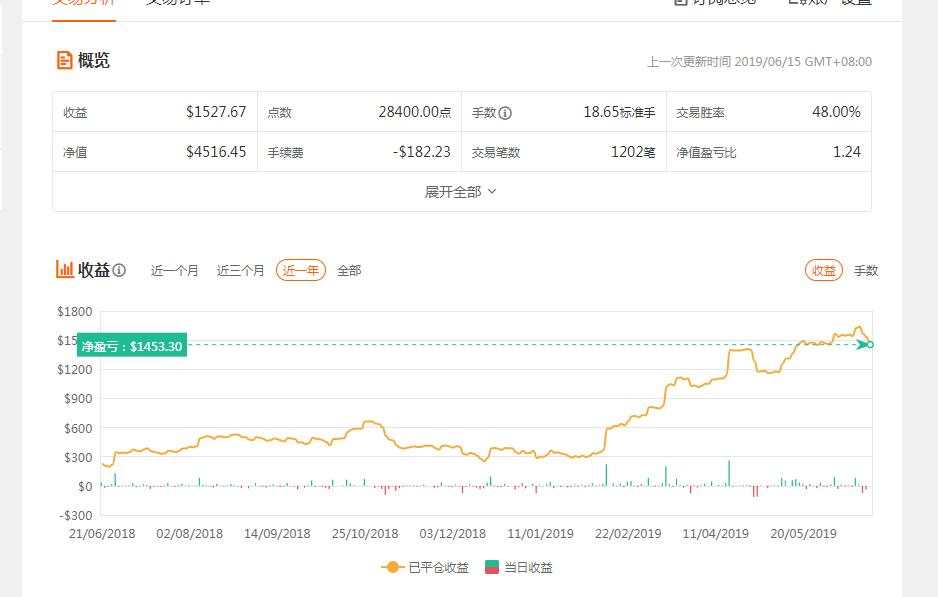Open the 交易订单 tab
Screen dimensions: 938x597
coord(178,2)
